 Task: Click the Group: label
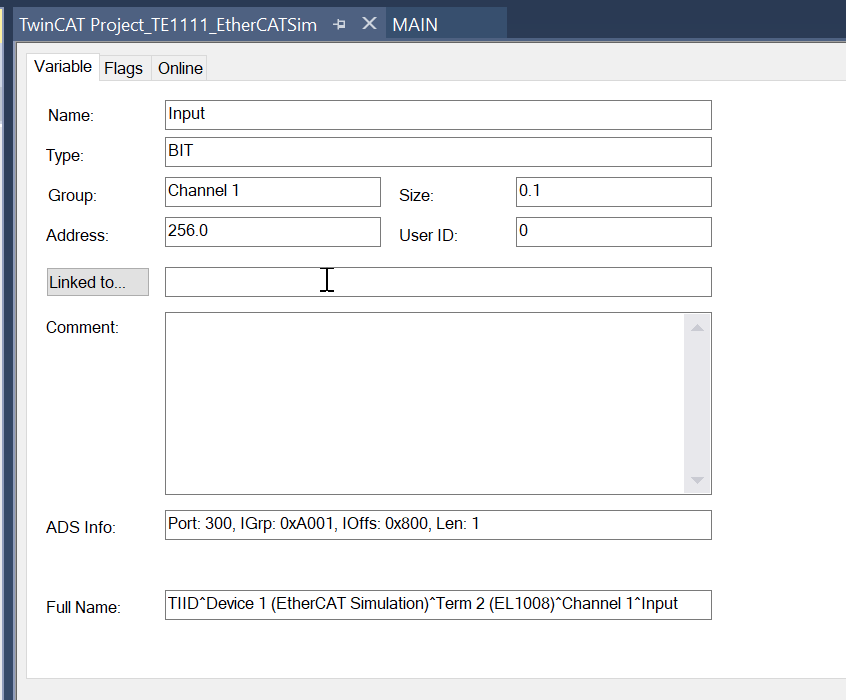coord(72,195)
